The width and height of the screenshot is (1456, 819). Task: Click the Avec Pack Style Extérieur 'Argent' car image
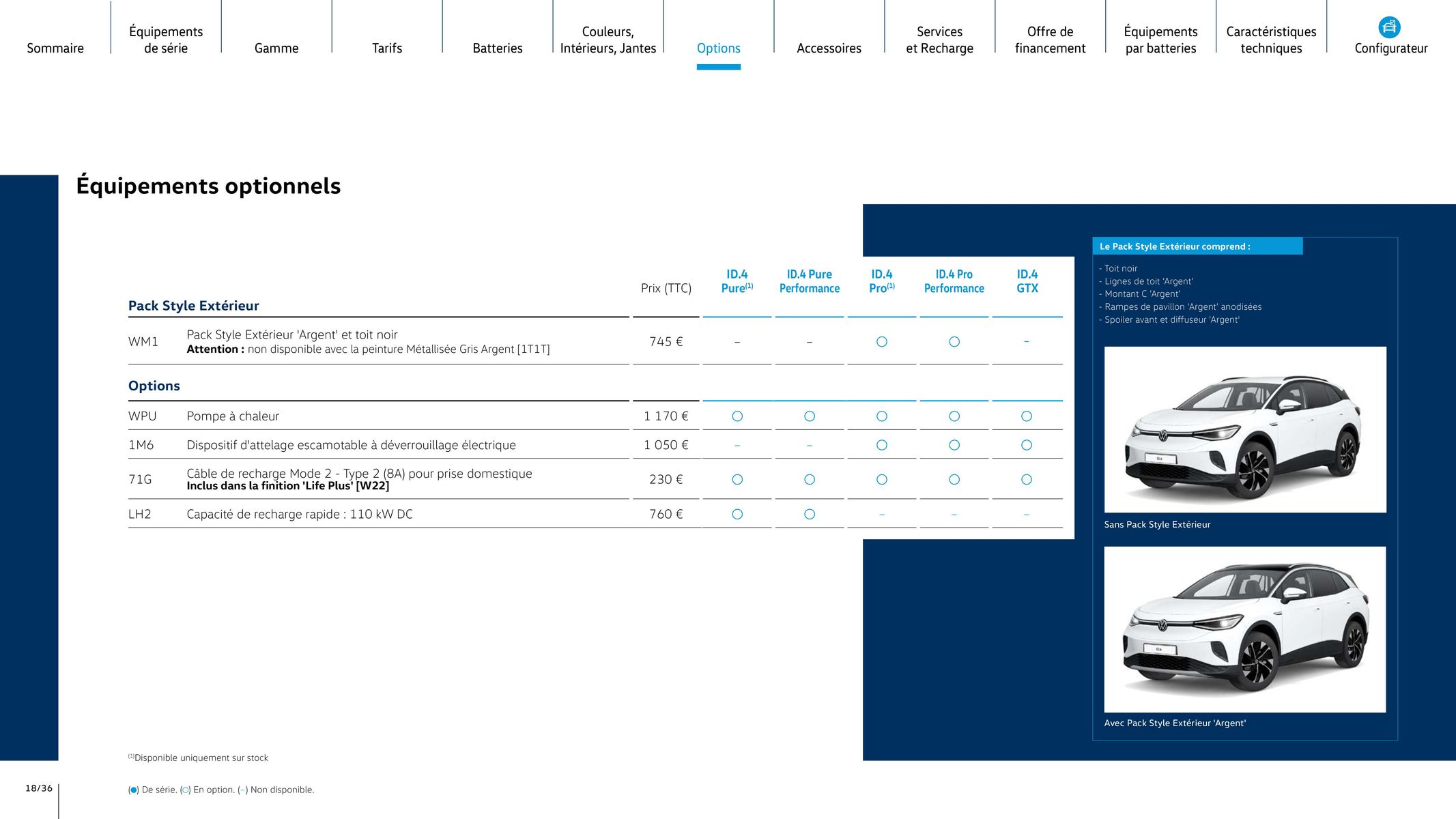[x=1245, y=629]
